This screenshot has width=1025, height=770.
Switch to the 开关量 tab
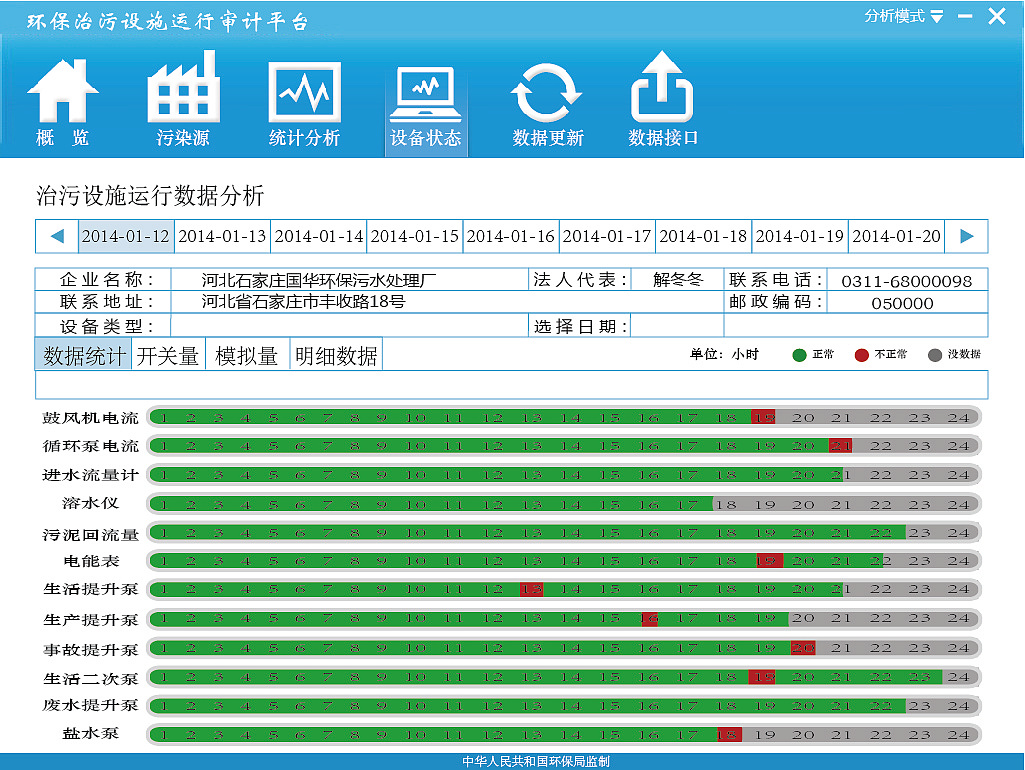pos(168,355)
